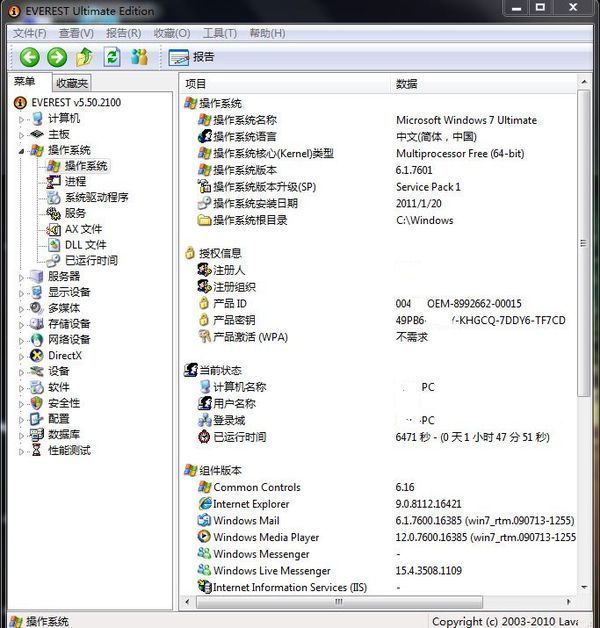Click the 性能测试 hourglass icon in tree

36,450
